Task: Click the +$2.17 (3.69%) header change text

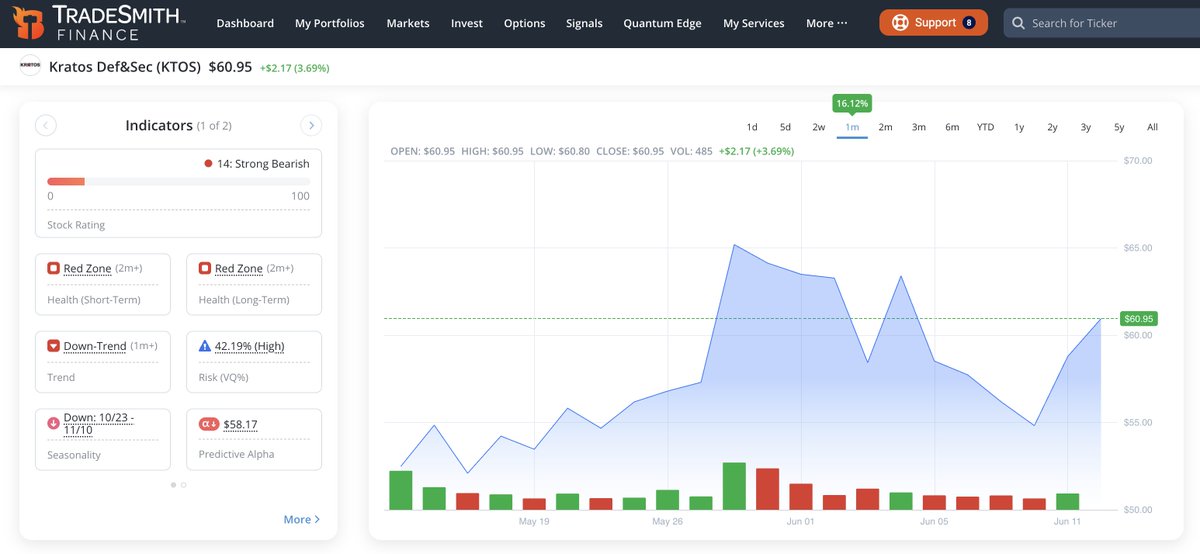Action: [295, 68]
